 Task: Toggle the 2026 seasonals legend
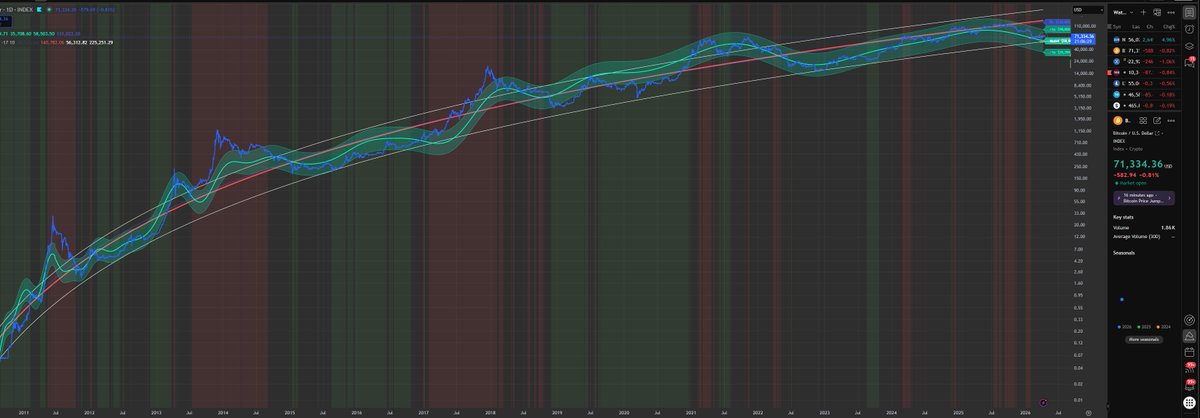point(1125,327)
